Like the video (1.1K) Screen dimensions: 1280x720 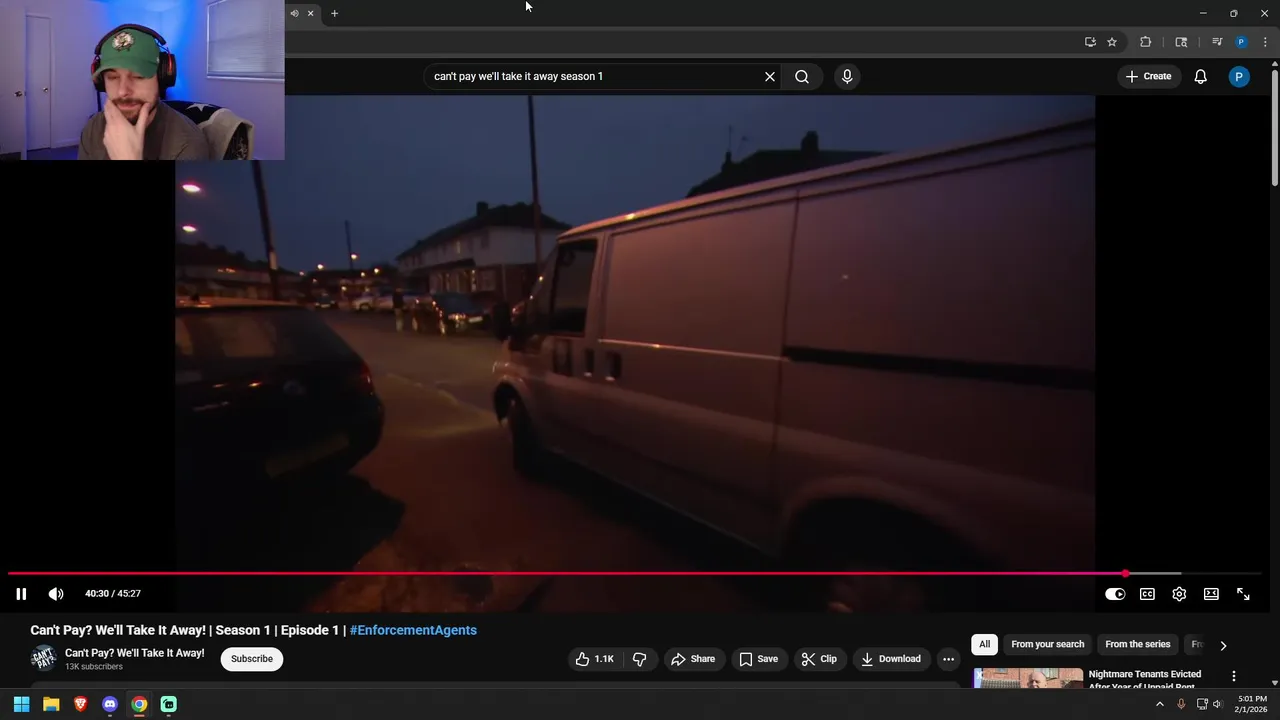[x=594, y=659]
